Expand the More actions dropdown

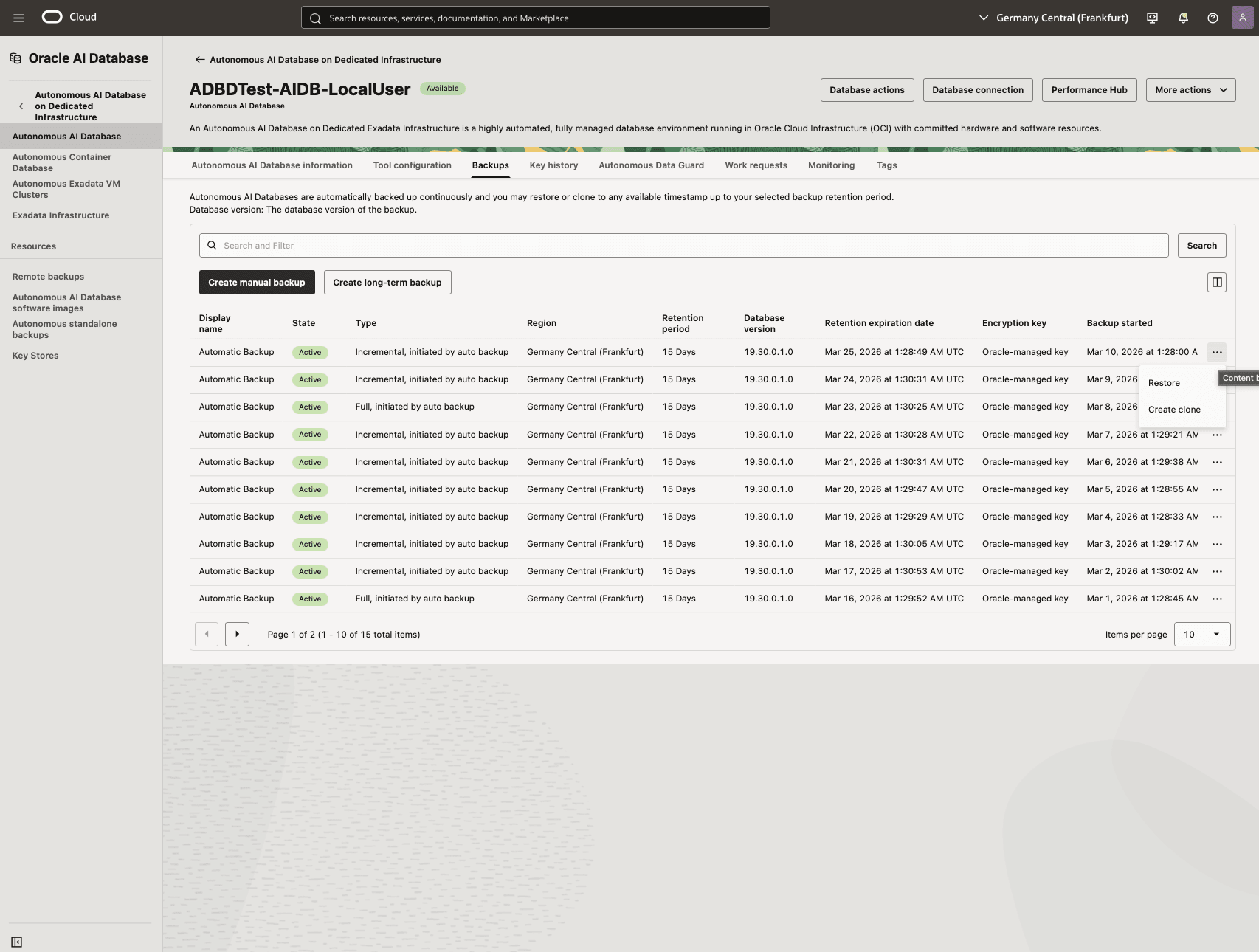(x=1190, y=90)
